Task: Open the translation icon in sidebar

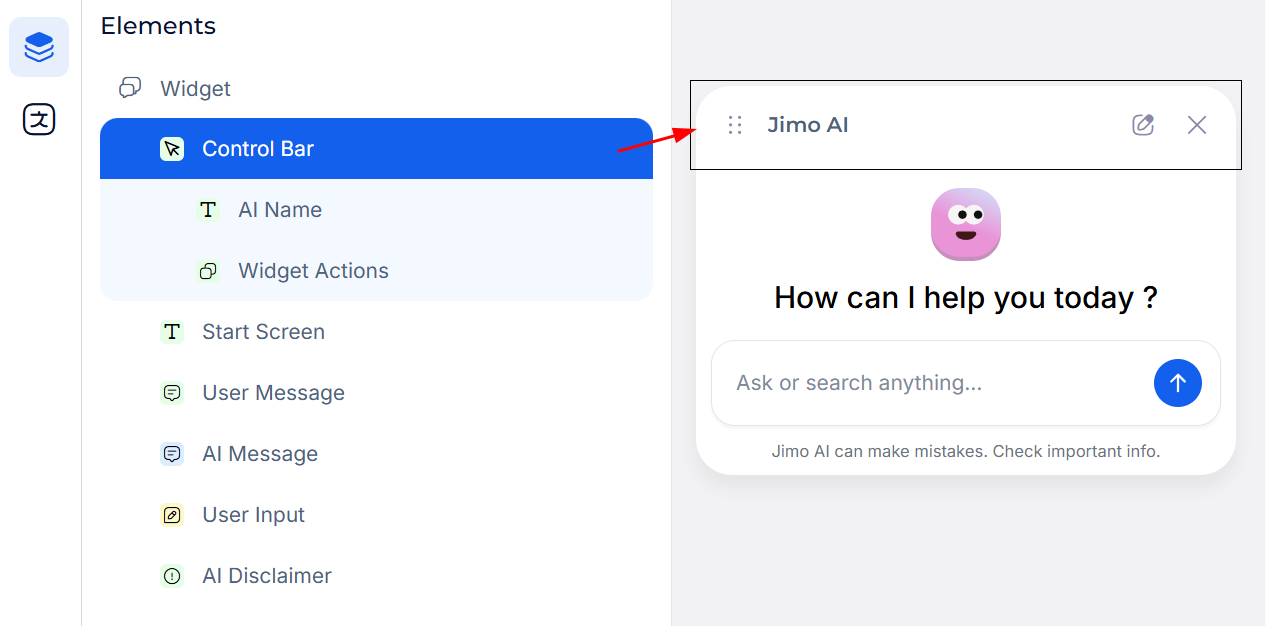Action: pos(39,120)
